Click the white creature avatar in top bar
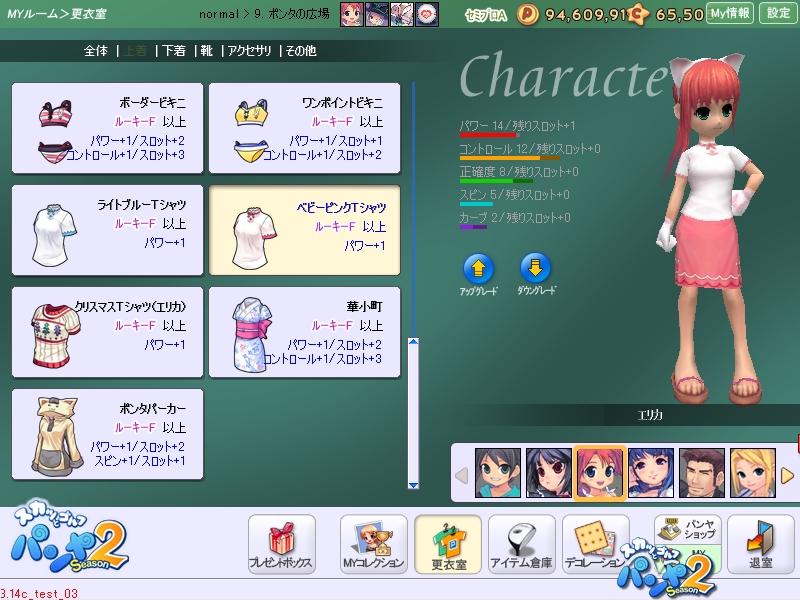The width and height of the screenshot is (800, 600). [402, 14]
